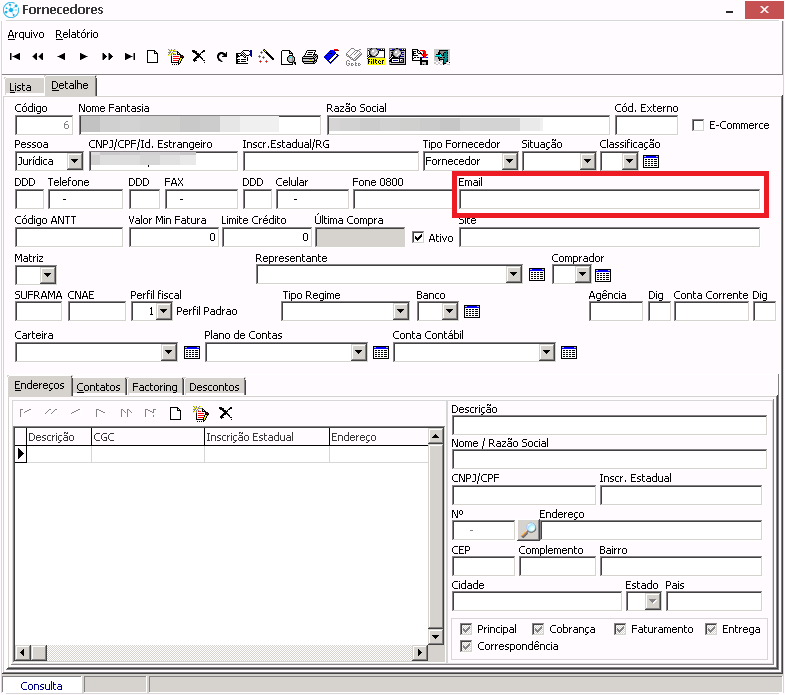The image size is (785, 695).
Task: Click the printer icon in toolbar
Action: (x=310, y=57)
